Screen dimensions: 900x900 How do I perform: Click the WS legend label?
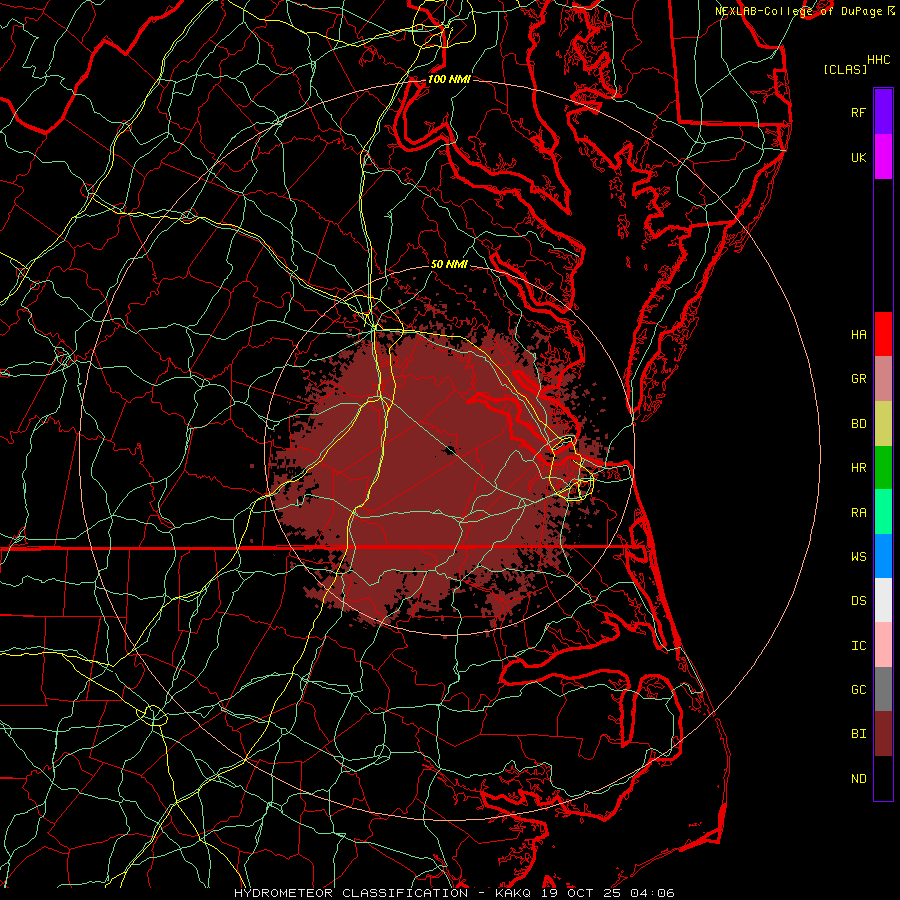tap(859, 556)
